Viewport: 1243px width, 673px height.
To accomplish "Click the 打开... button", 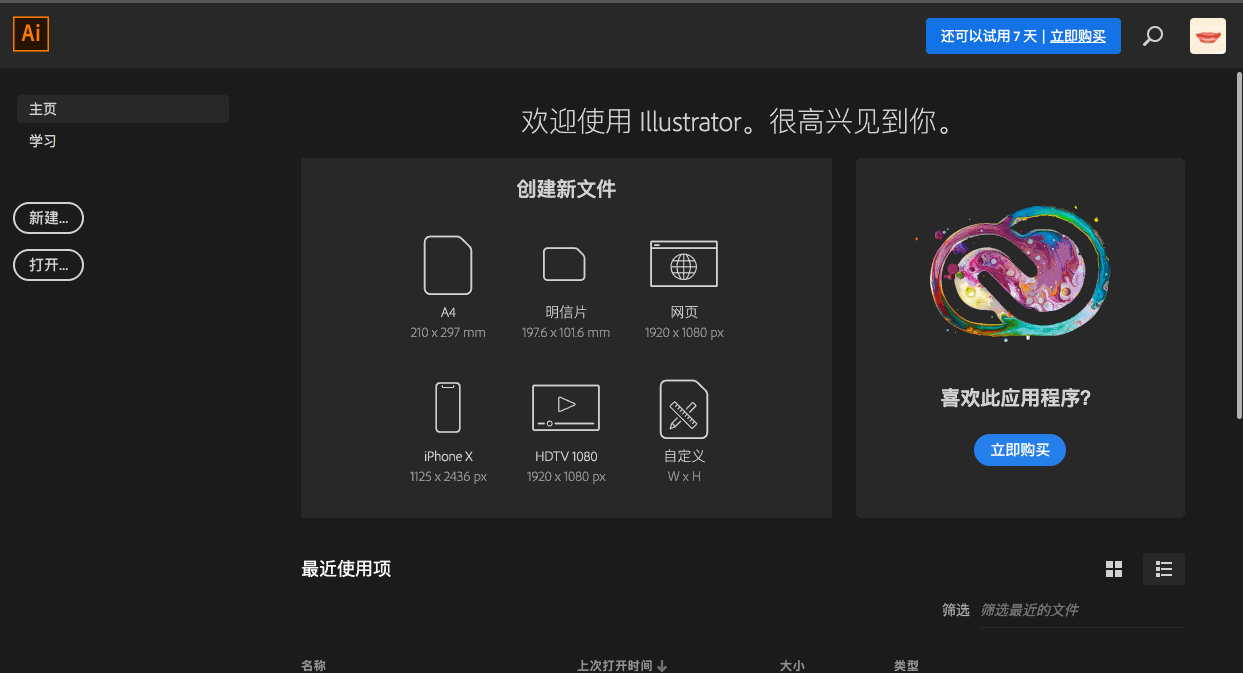I will coord(48,265).
